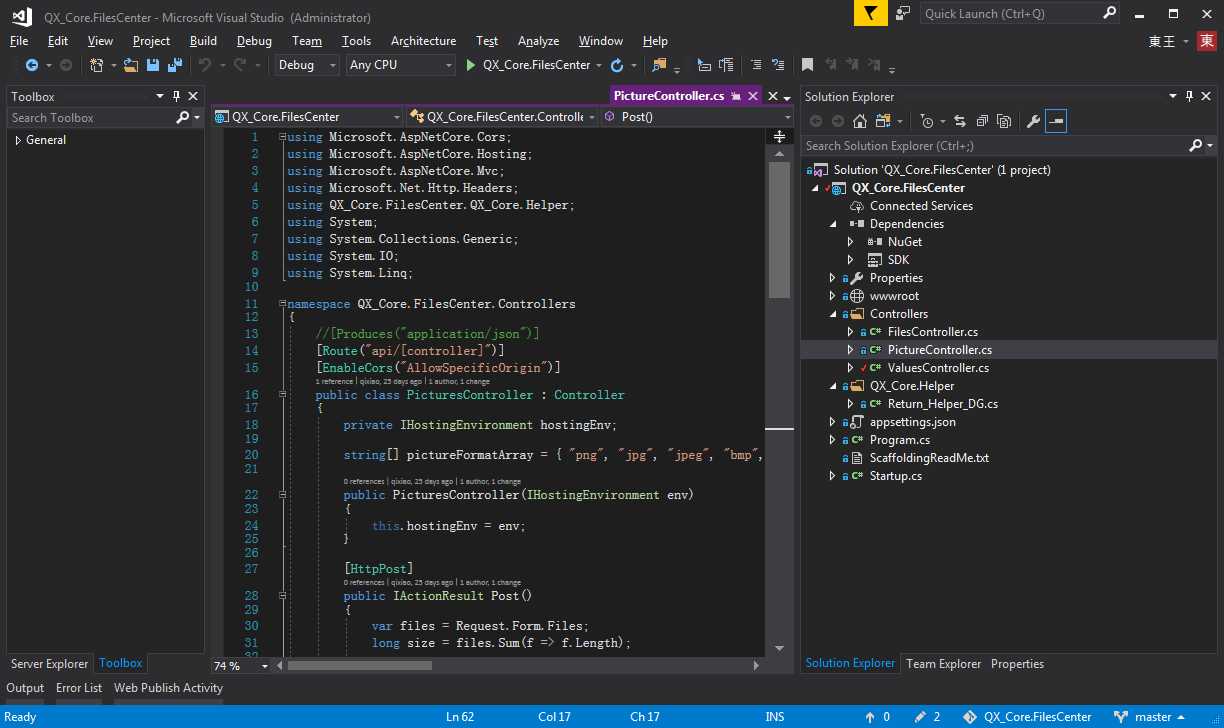Toggle keep-open pin on PictureController.cs tab
This screenshot has height=728, width=1224.
click(736, 96)
